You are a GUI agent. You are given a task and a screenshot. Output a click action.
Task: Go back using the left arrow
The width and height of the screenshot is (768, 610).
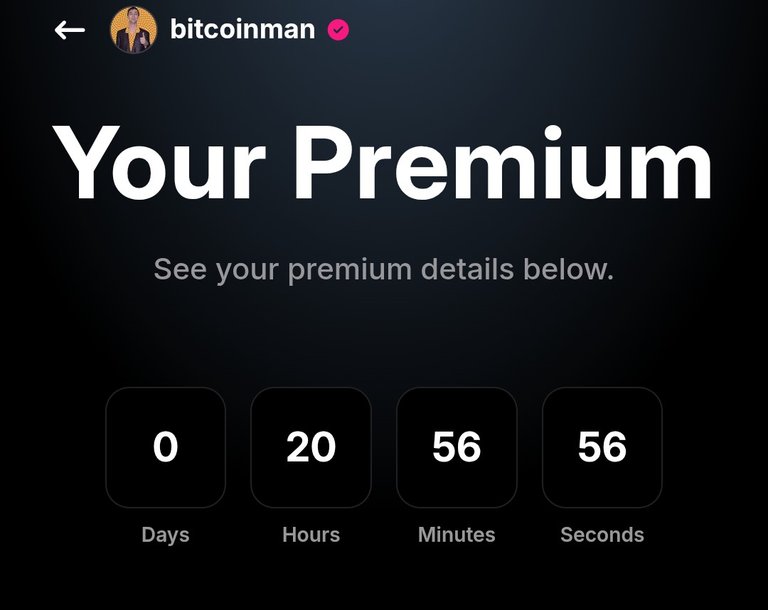pos(70,30)
